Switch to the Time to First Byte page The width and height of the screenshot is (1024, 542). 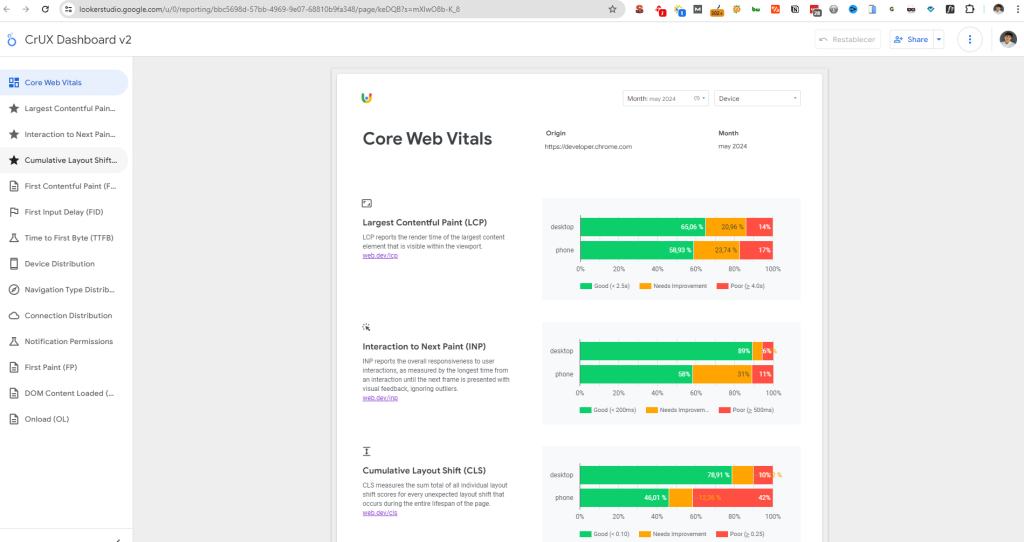(x=67, y=238)
